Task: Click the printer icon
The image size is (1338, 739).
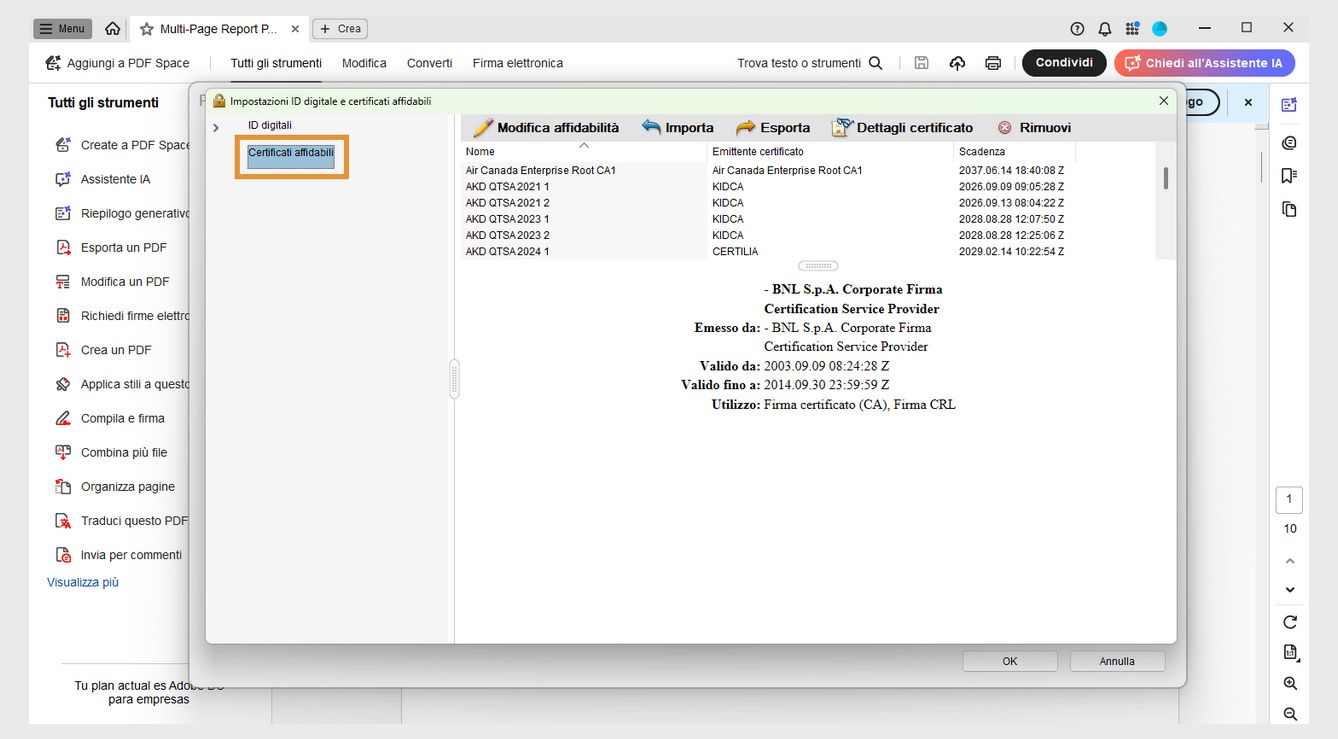Action: tap(993, 63)
